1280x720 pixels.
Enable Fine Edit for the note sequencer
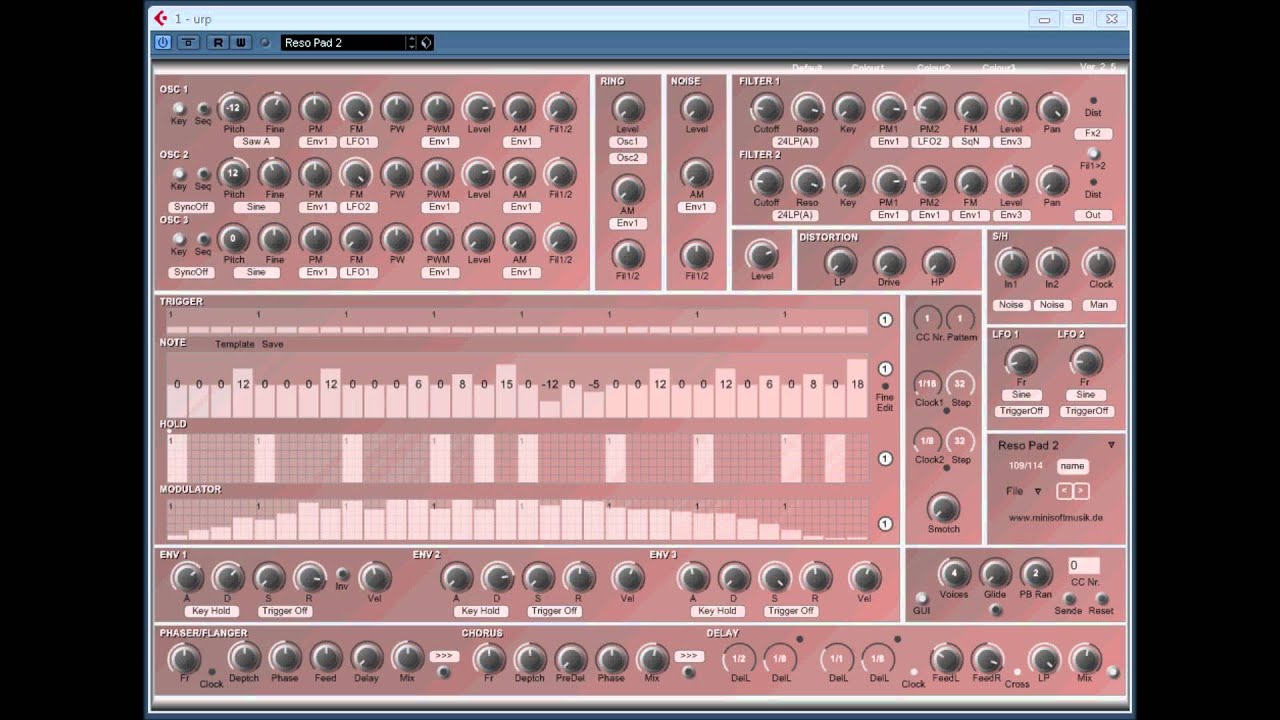coord(885,386)
